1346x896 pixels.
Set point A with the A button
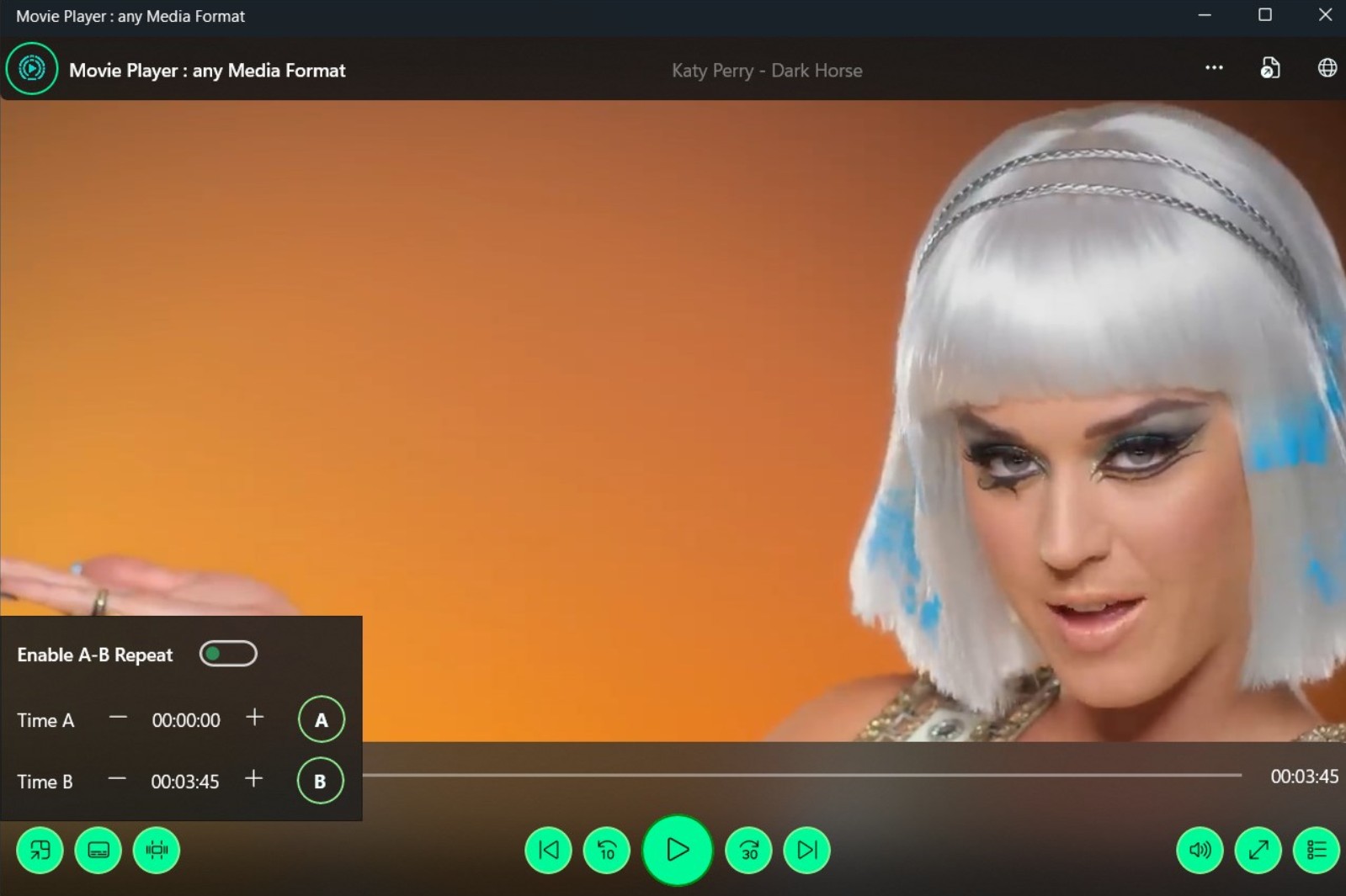tap(322, 719)
